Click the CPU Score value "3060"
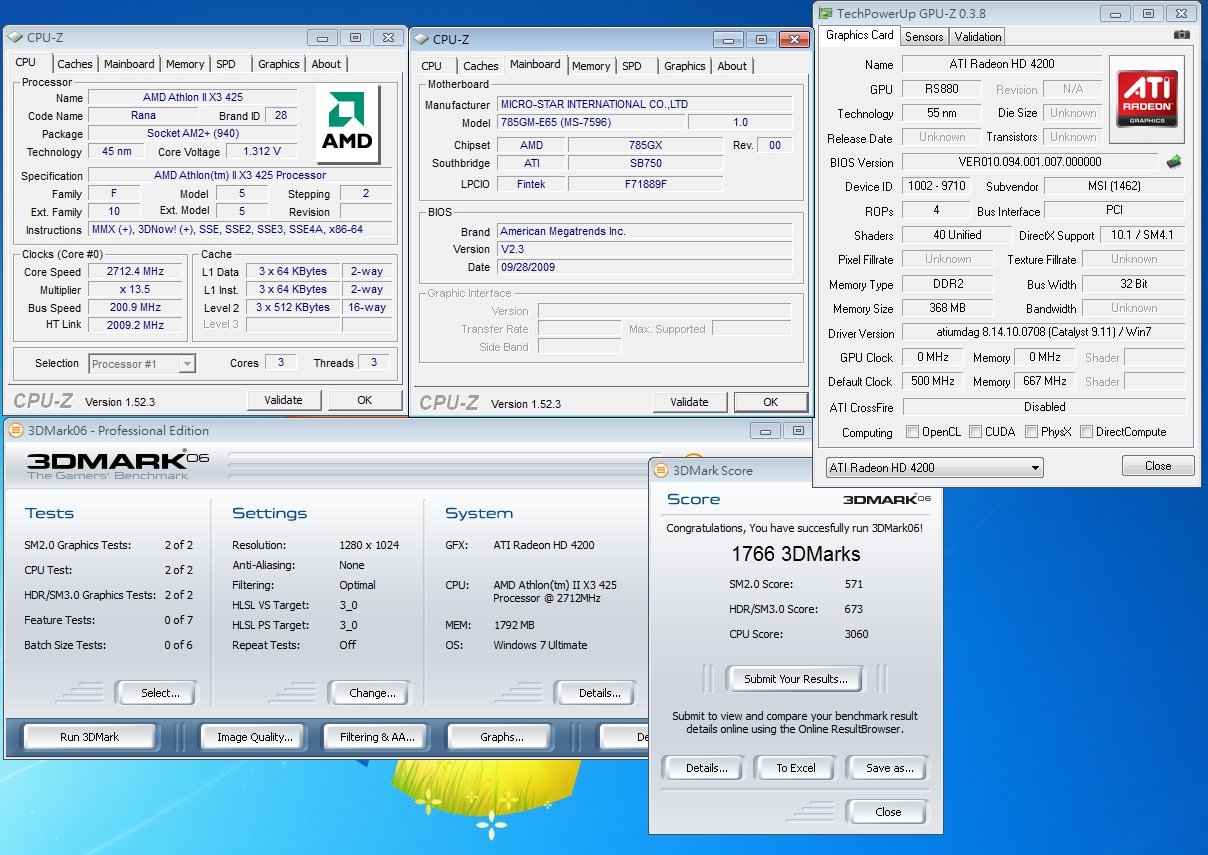Image resolution: width=1208 pixels, height=855 pixels. (856, 634)
